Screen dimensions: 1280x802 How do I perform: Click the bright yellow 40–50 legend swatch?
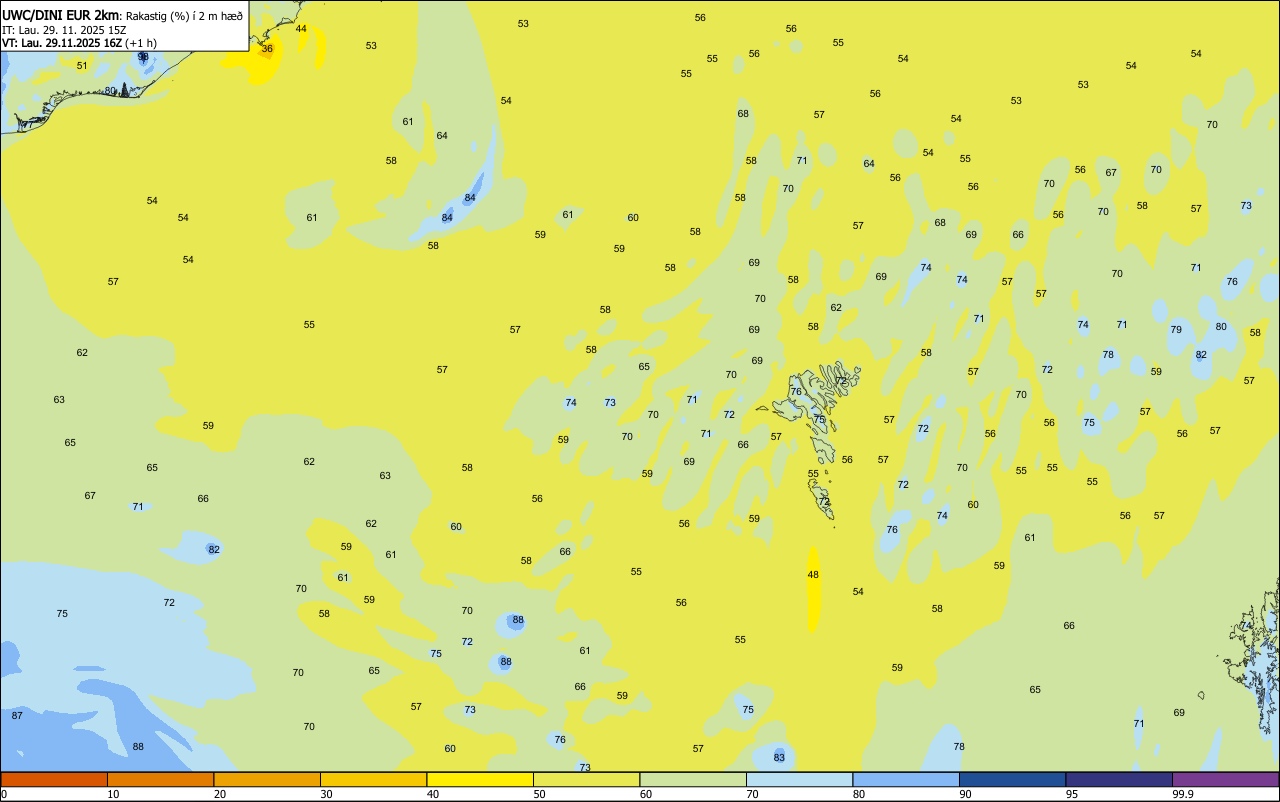[x=480, y=779]
